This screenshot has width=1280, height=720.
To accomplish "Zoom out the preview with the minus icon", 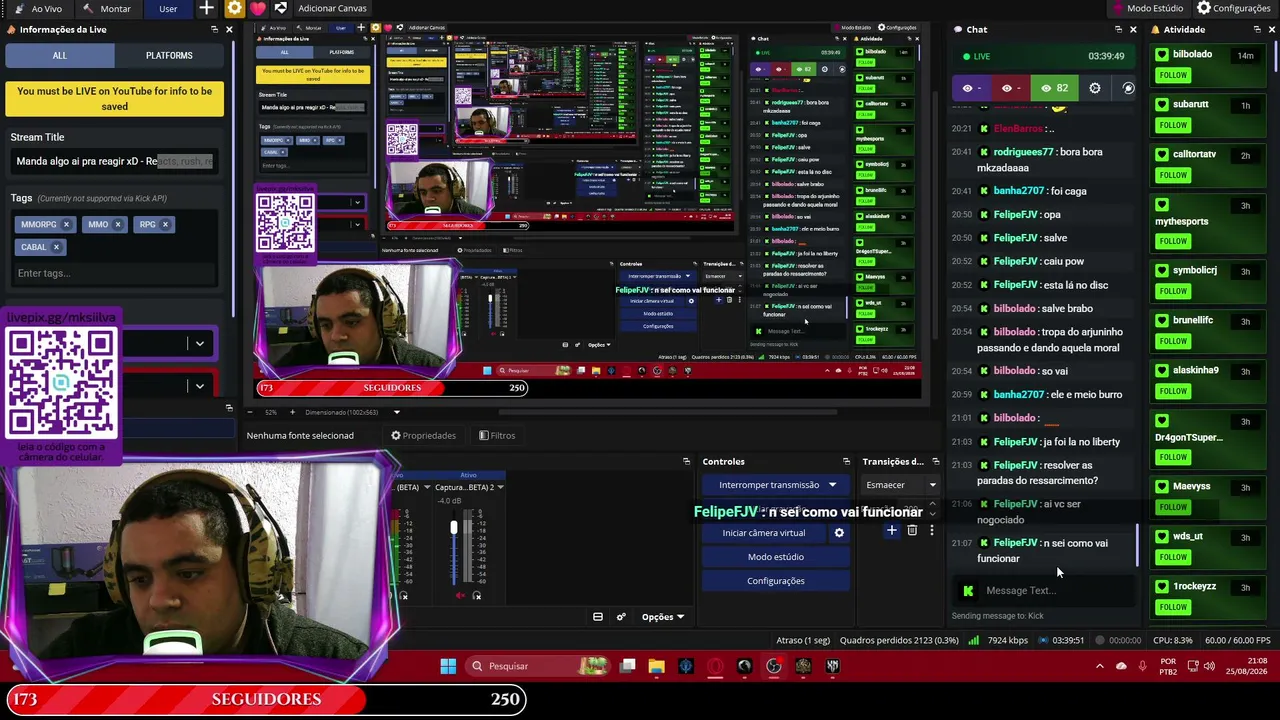I will (250, 412).
